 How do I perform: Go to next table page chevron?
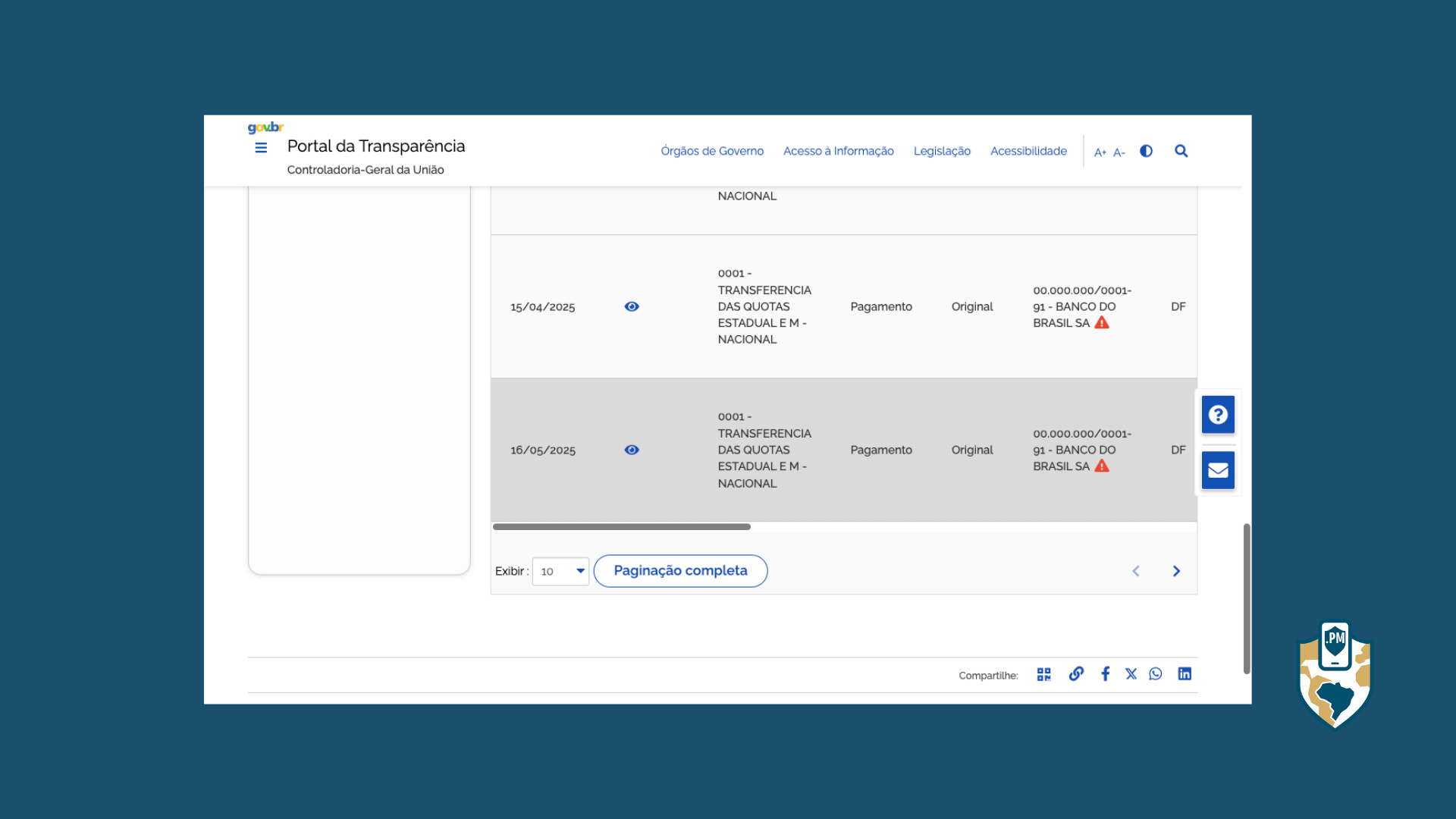1176,571
